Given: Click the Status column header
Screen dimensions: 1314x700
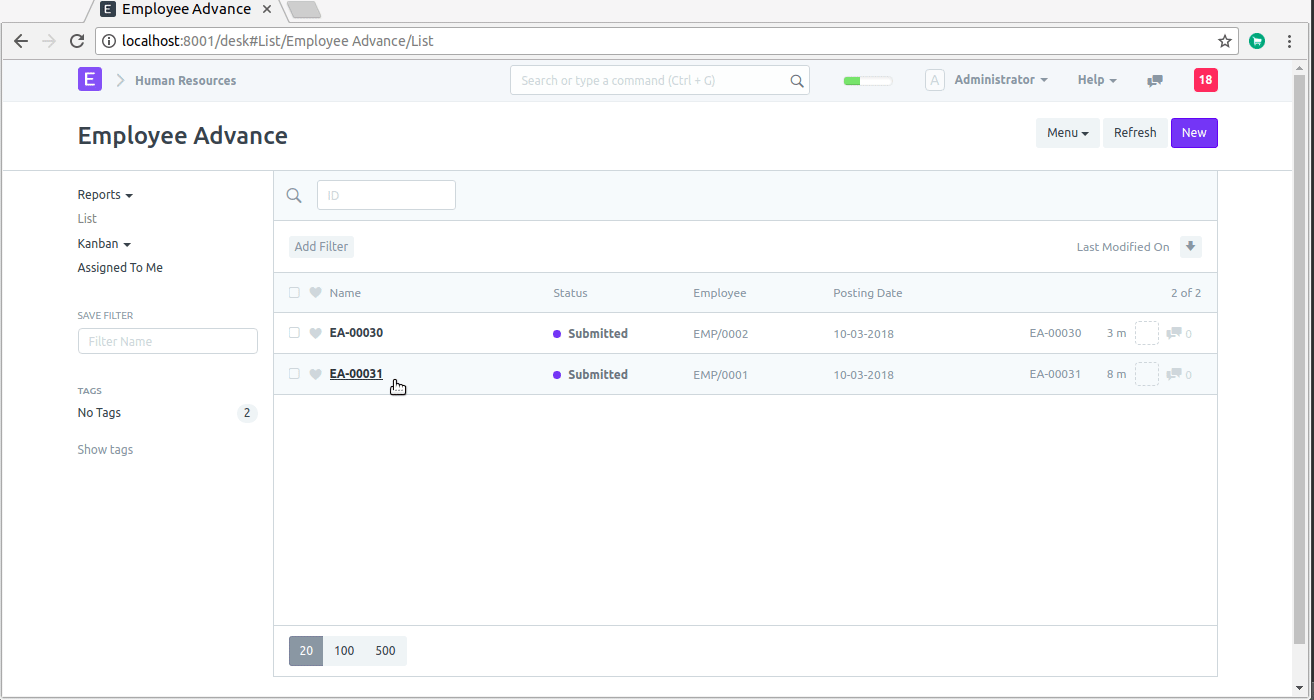Looking at the screenshot, I should pos(570,293).
